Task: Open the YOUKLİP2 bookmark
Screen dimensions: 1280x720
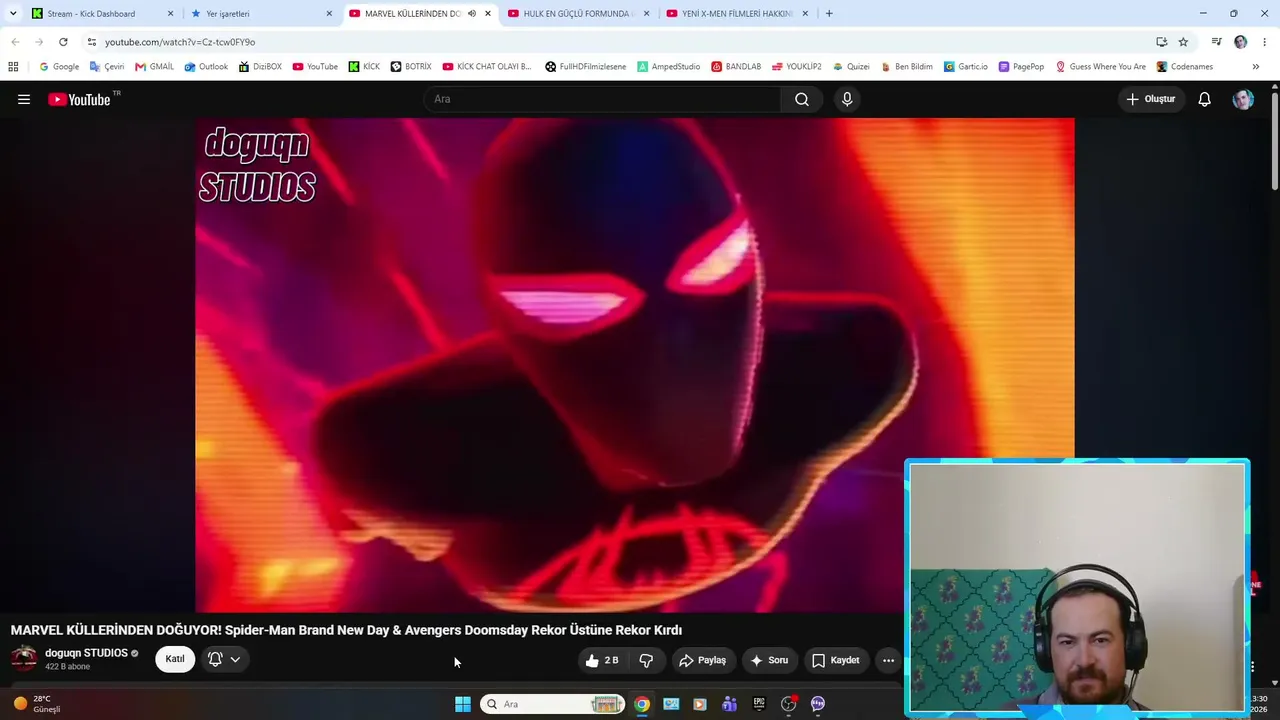Action: coord(797,67)
